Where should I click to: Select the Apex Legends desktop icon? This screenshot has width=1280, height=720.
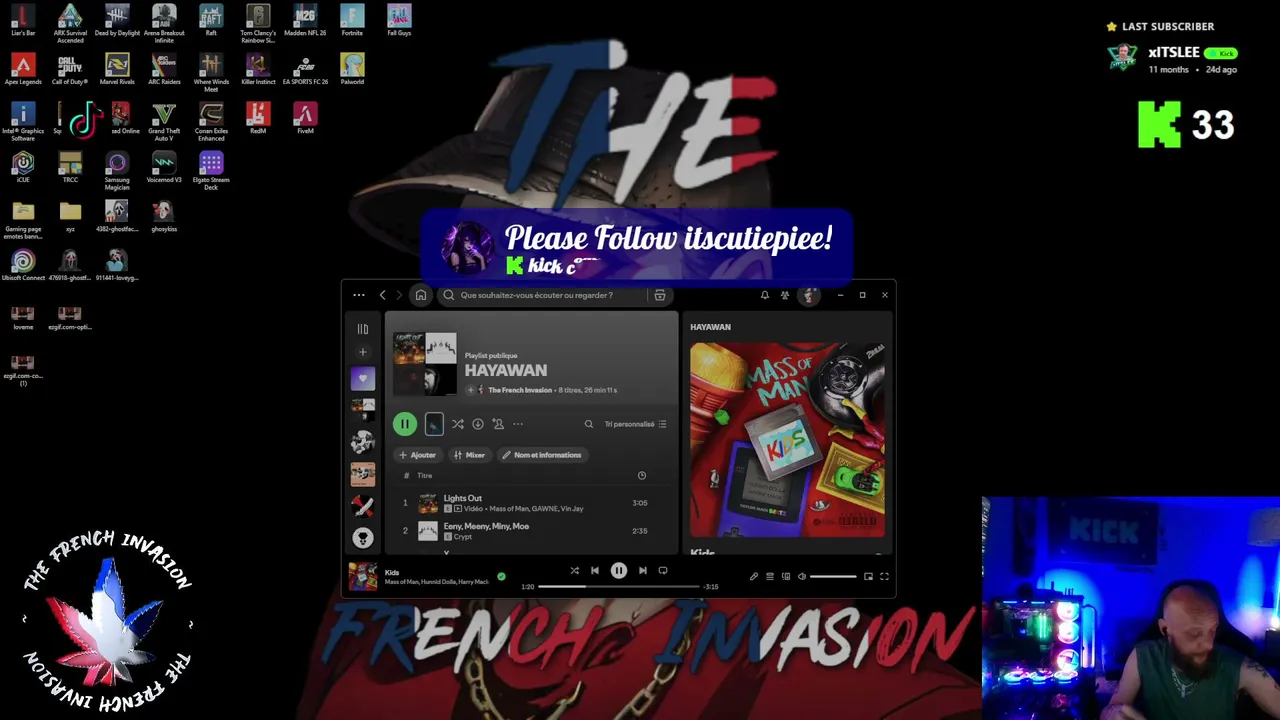23,69
